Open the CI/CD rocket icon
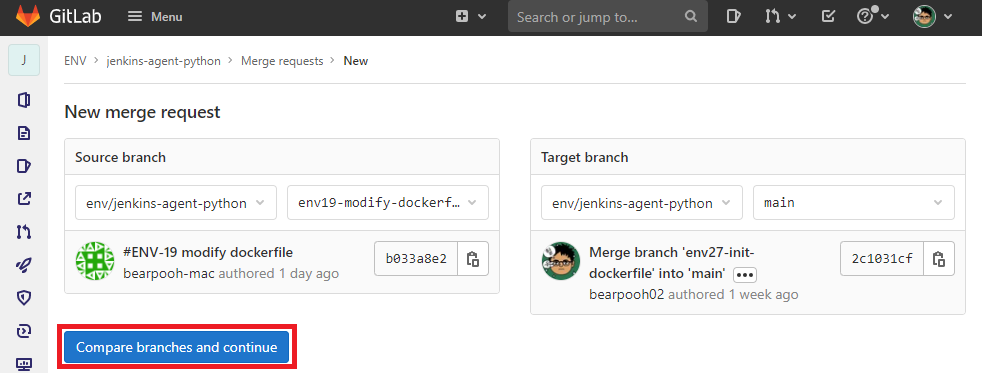 (24, 265)
